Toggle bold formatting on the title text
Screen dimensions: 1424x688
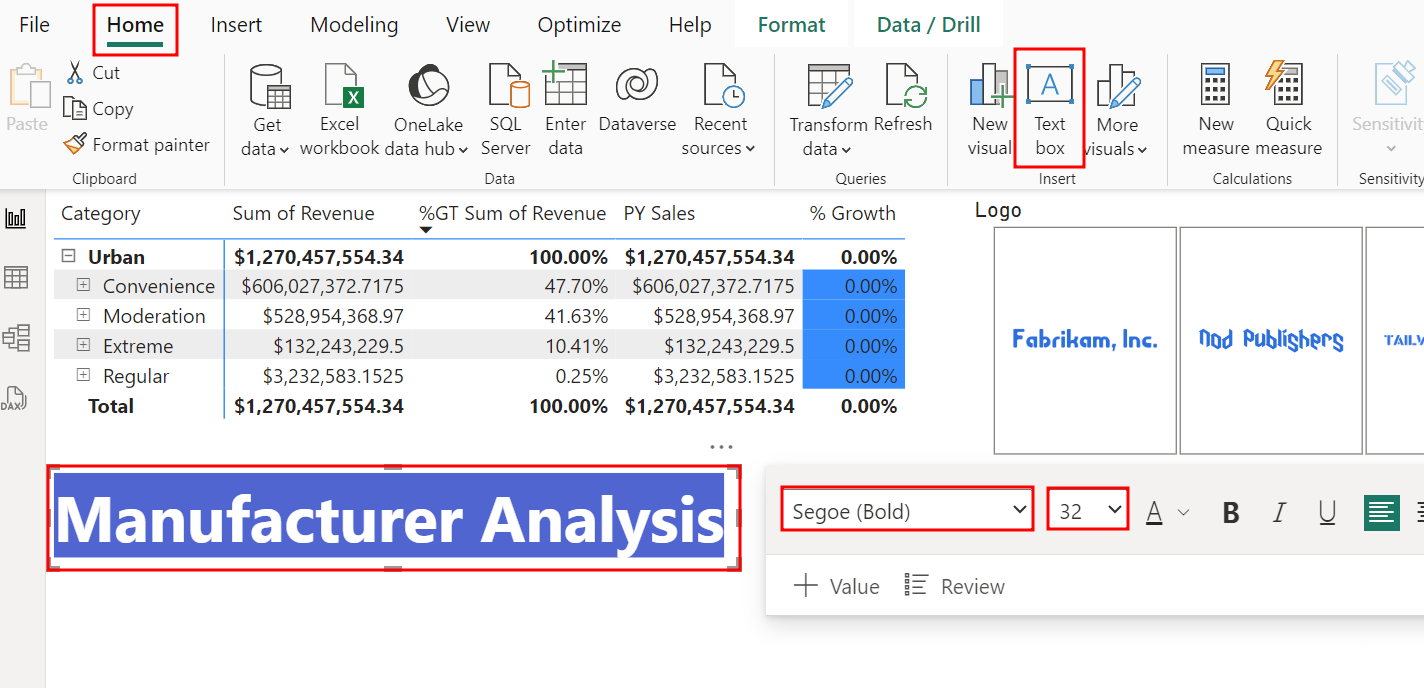click(1229, 512)
